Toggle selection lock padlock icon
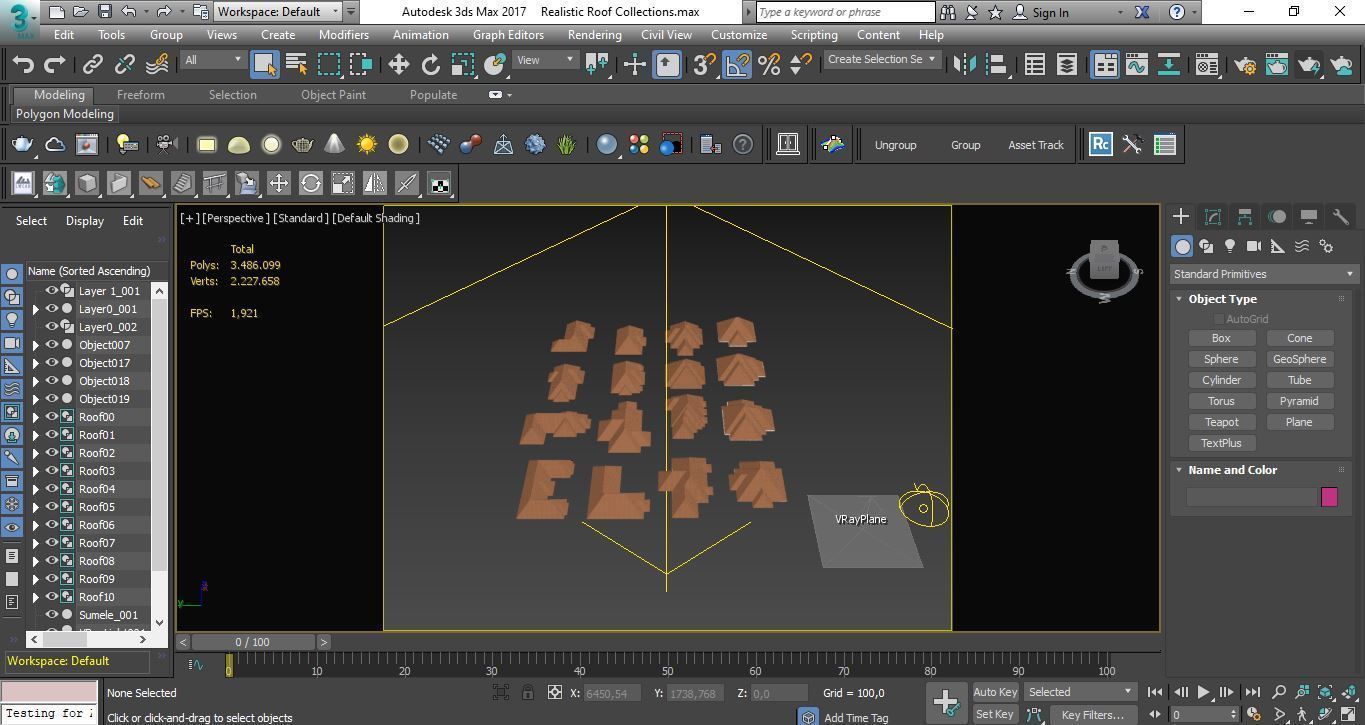Screen dimensions: 1365x725 pos(528,692)
